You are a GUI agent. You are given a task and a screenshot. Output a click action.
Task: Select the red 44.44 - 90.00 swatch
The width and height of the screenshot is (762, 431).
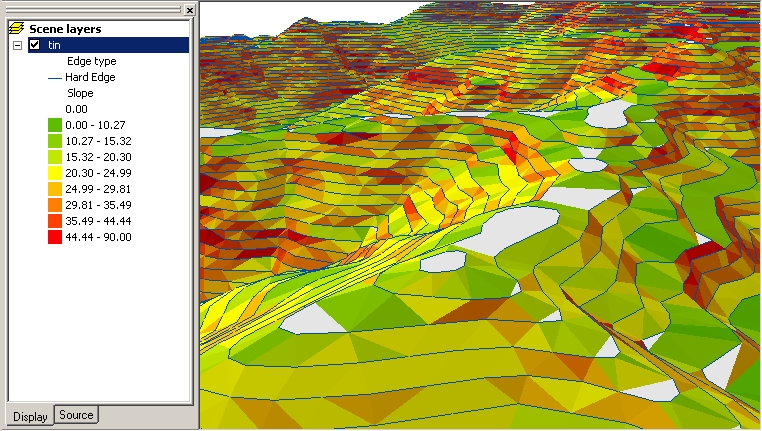(55, 237)
